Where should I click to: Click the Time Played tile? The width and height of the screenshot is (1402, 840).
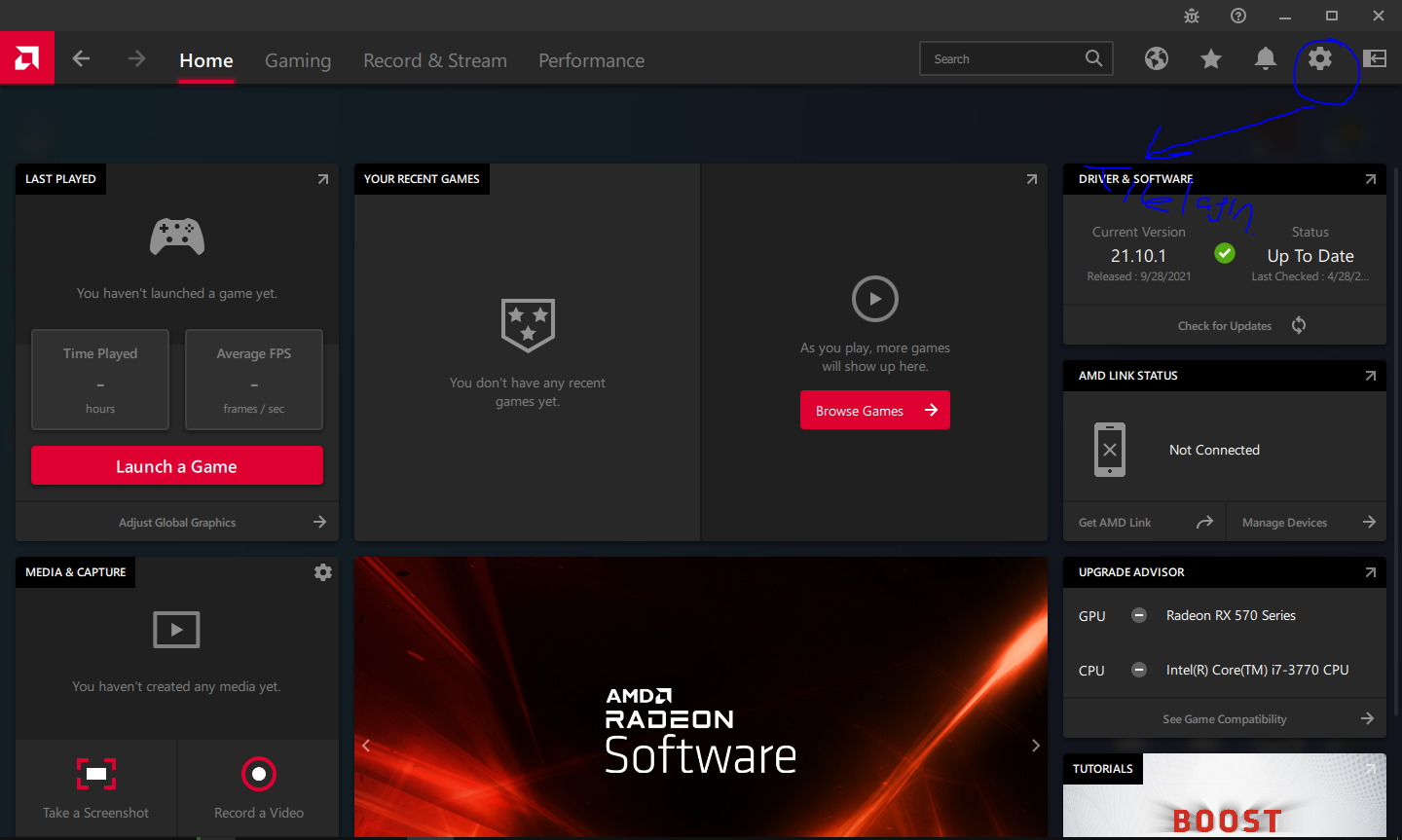(x=100, y=380)
